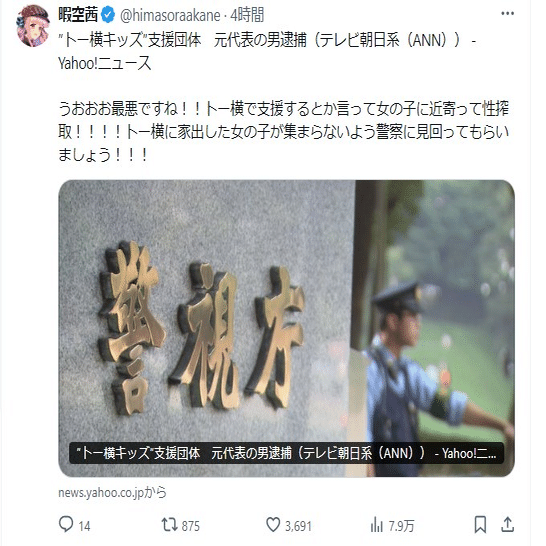Click the reply count 14

pos(84,526)
